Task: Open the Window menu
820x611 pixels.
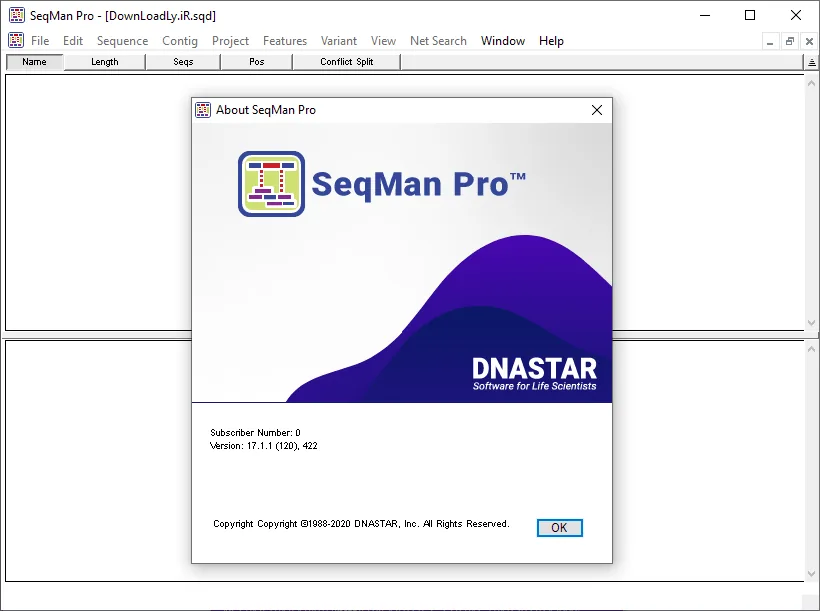Action: [x=503, y=41]
